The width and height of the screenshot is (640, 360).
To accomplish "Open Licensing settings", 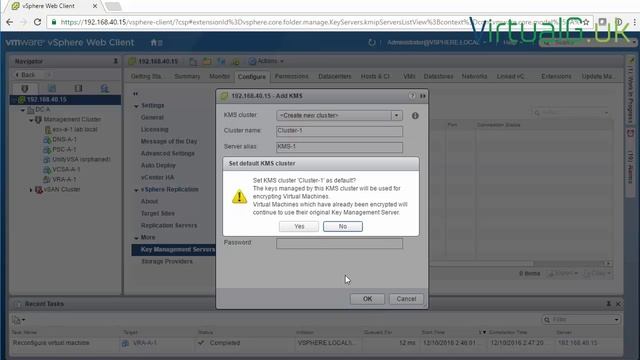I will [x=154, y=129].
